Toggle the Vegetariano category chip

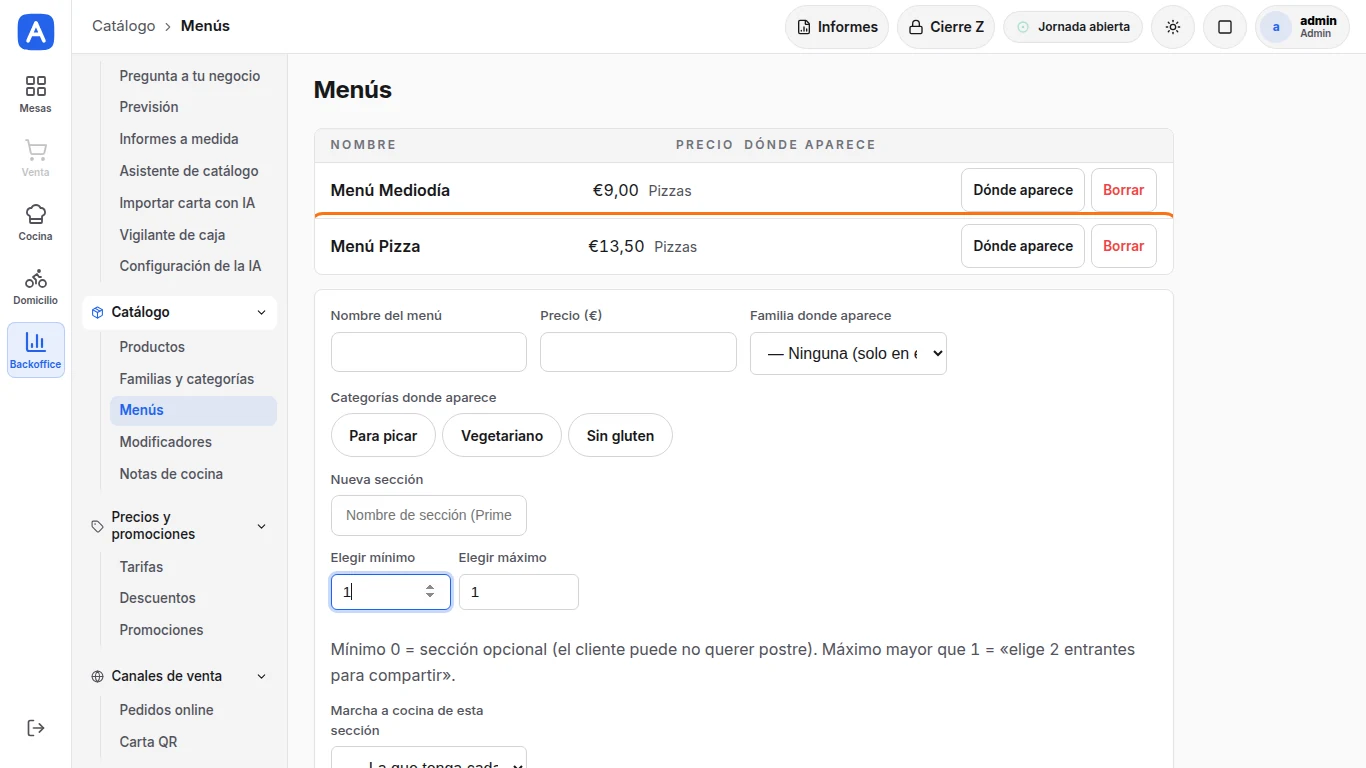coord(502,436)
